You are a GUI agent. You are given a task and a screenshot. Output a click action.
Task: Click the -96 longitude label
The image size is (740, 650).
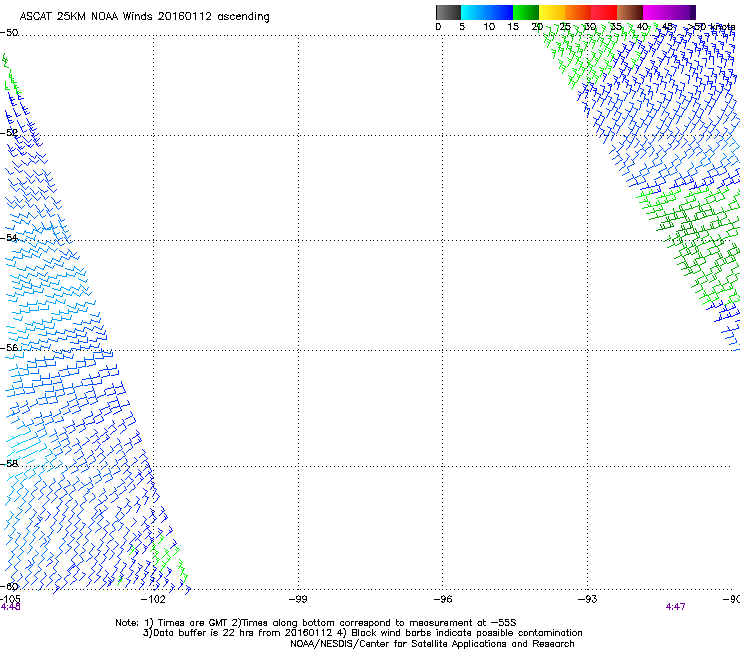click(x=443, y=599)
